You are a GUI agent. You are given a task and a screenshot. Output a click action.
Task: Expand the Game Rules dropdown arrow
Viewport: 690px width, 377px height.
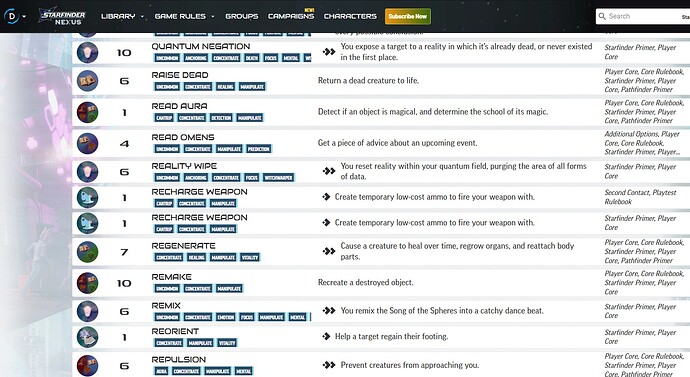point(213,17)
